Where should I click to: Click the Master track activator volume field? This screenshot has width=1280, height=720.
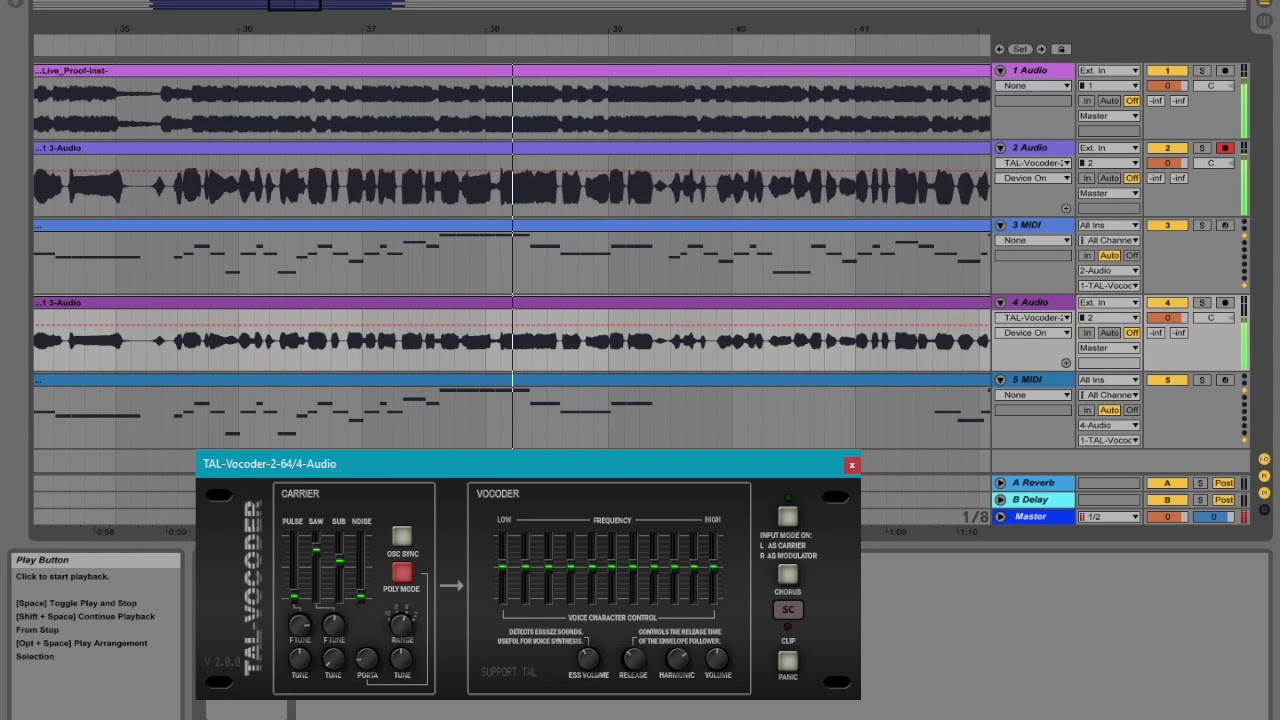(x=1166, y=517)
